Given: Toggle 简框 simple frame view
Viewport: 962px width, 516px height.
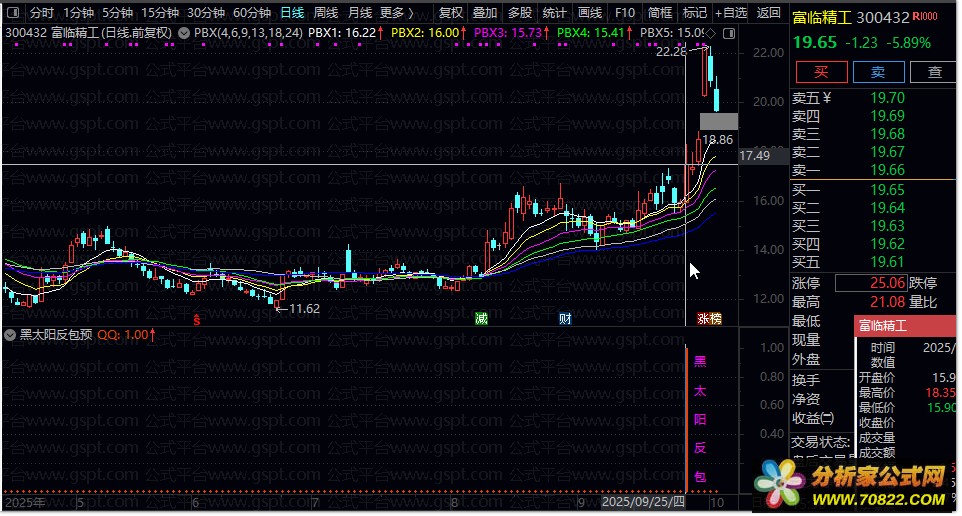Looking at the screenshot, I should tap(659, 13).
